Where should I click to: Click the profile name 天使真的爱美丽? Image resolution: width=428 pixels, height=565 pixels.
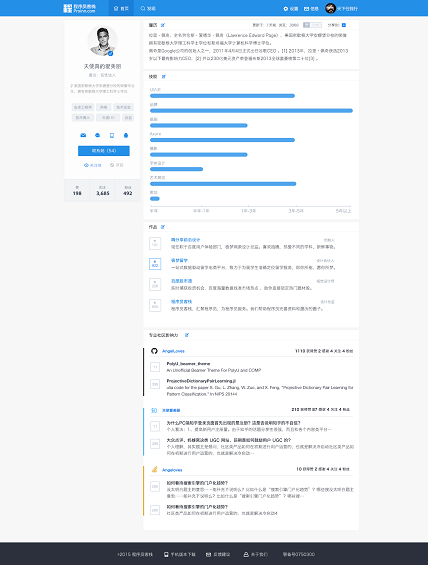[102, 66]
